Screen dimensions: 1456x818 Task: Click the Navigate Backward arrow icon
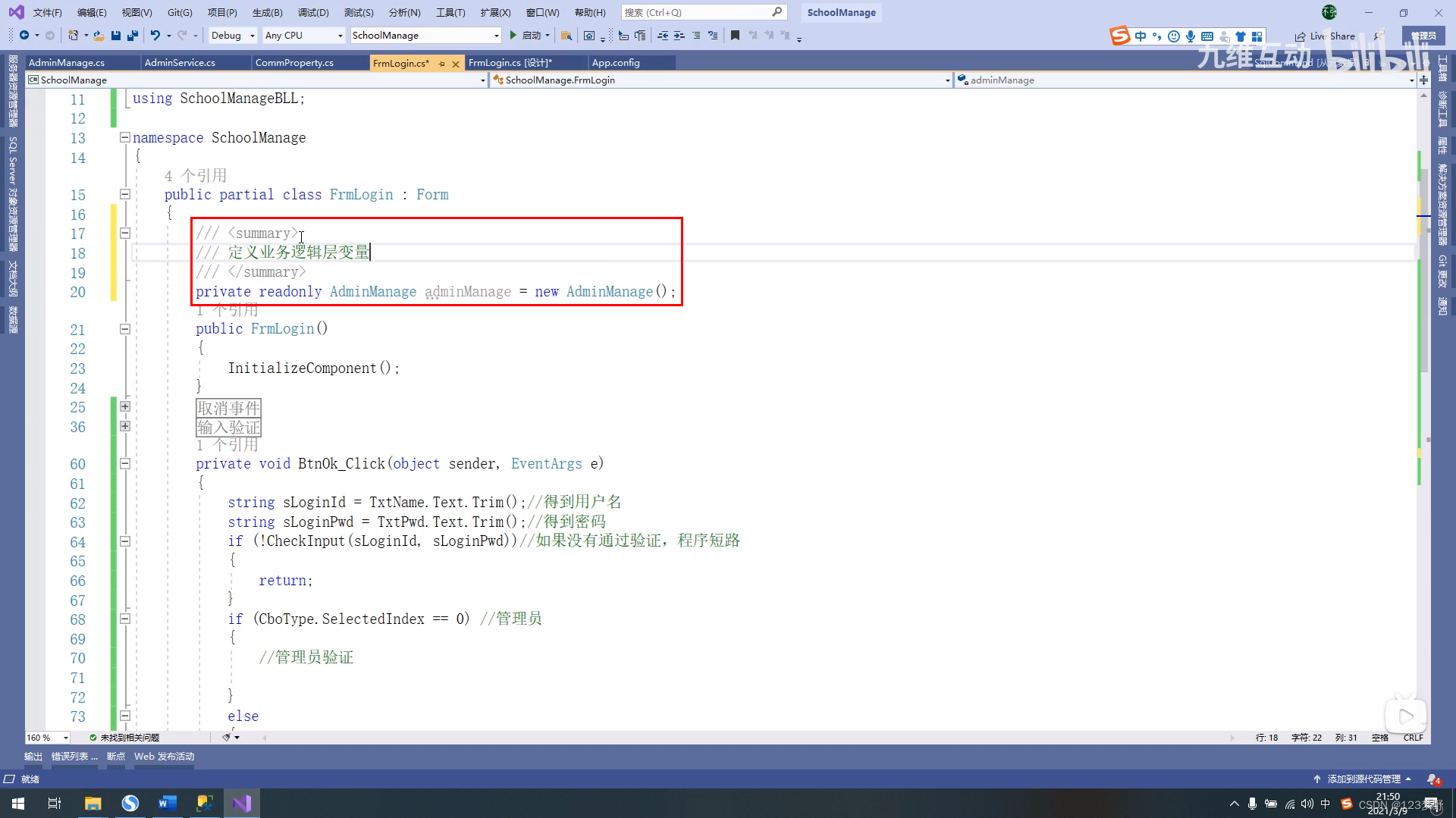pyautogui.click(x=24, y=36)
